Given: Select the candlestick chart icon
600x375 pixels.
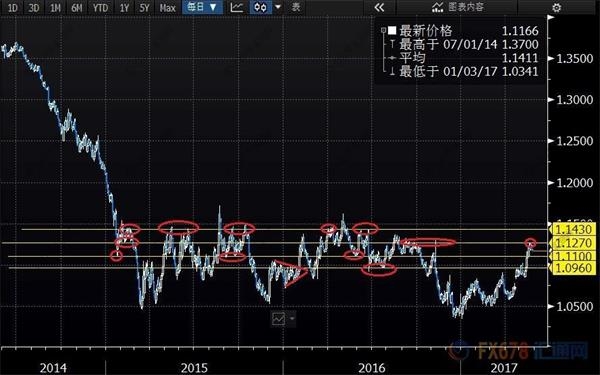Looking at the screenshot, I should [261, 7].
